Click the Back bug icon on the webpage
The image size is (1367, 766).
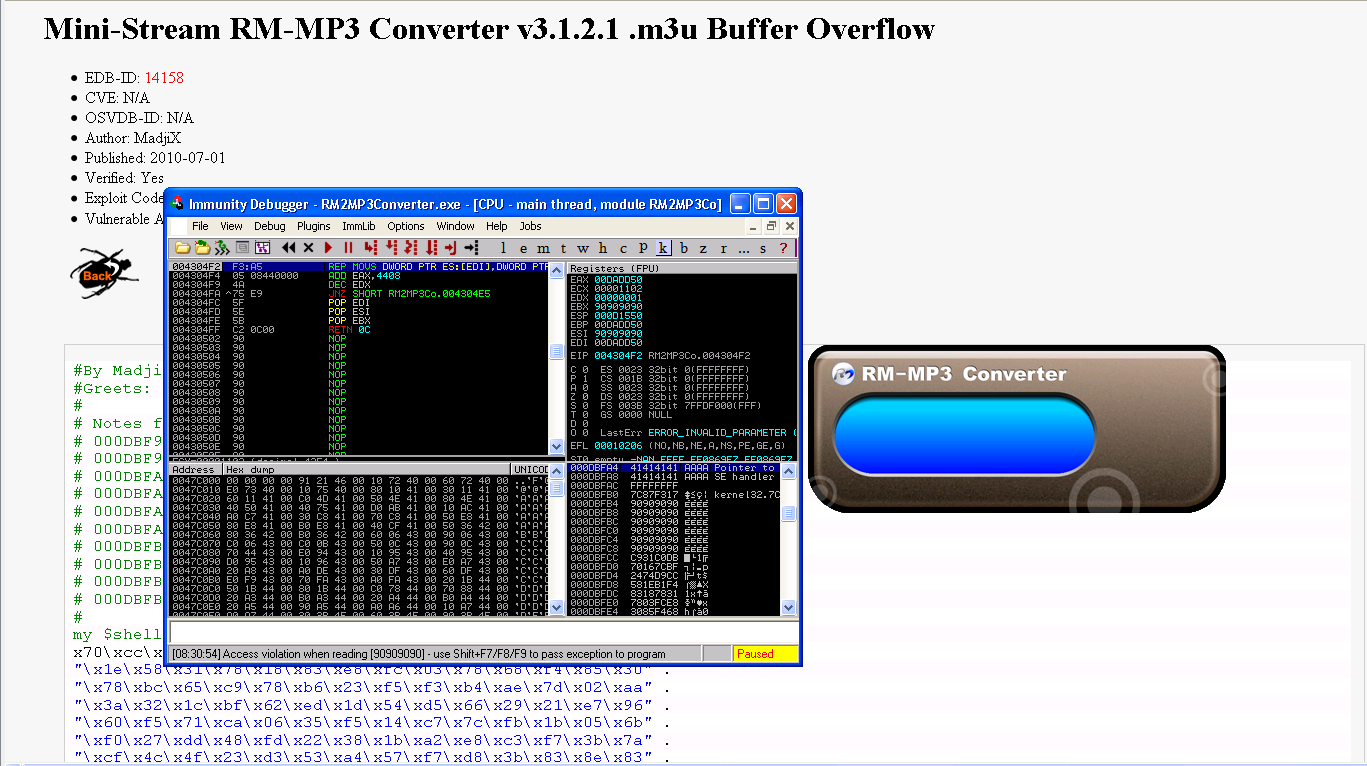(104, 274)
